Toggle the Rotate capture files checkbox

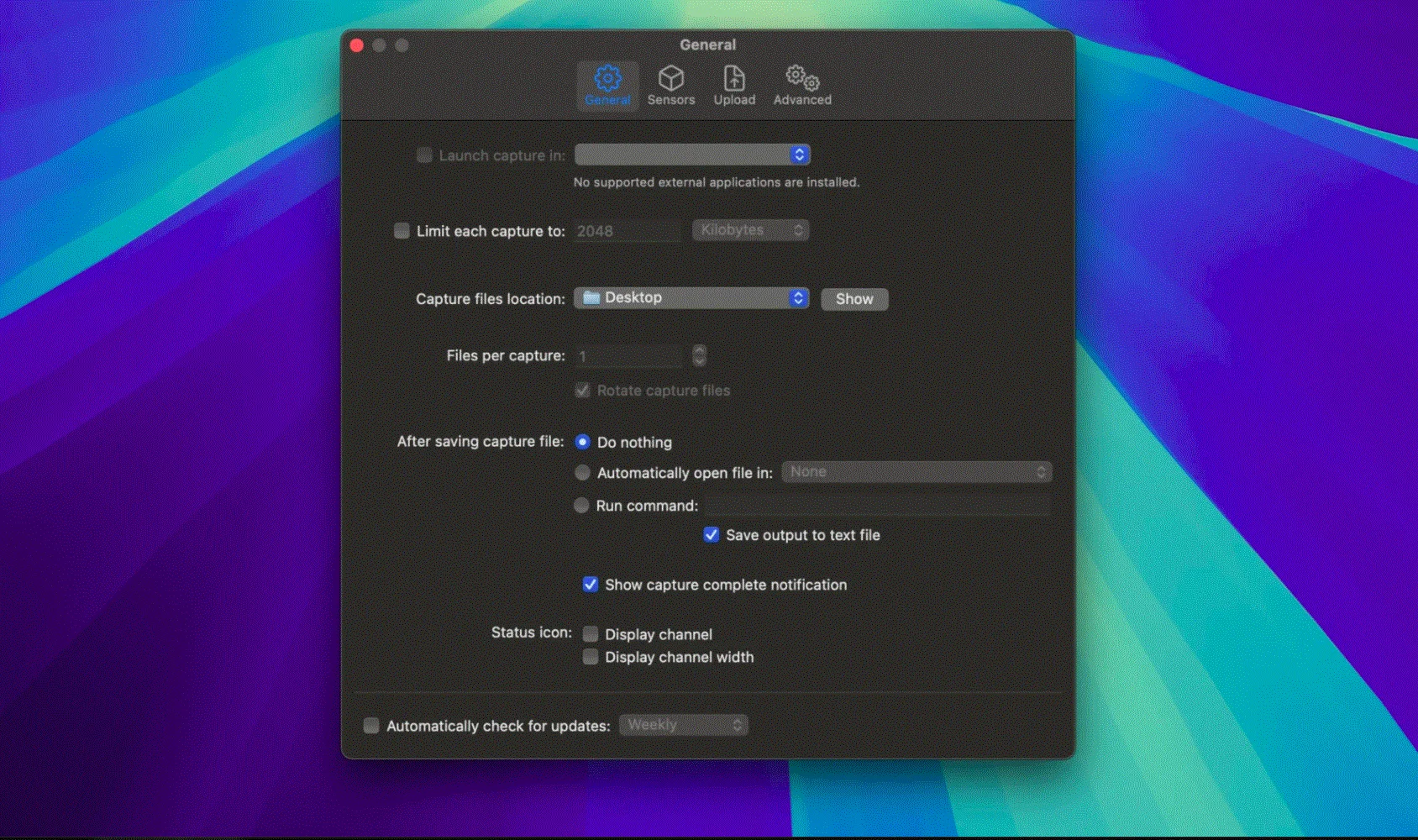tap(582, 390)
